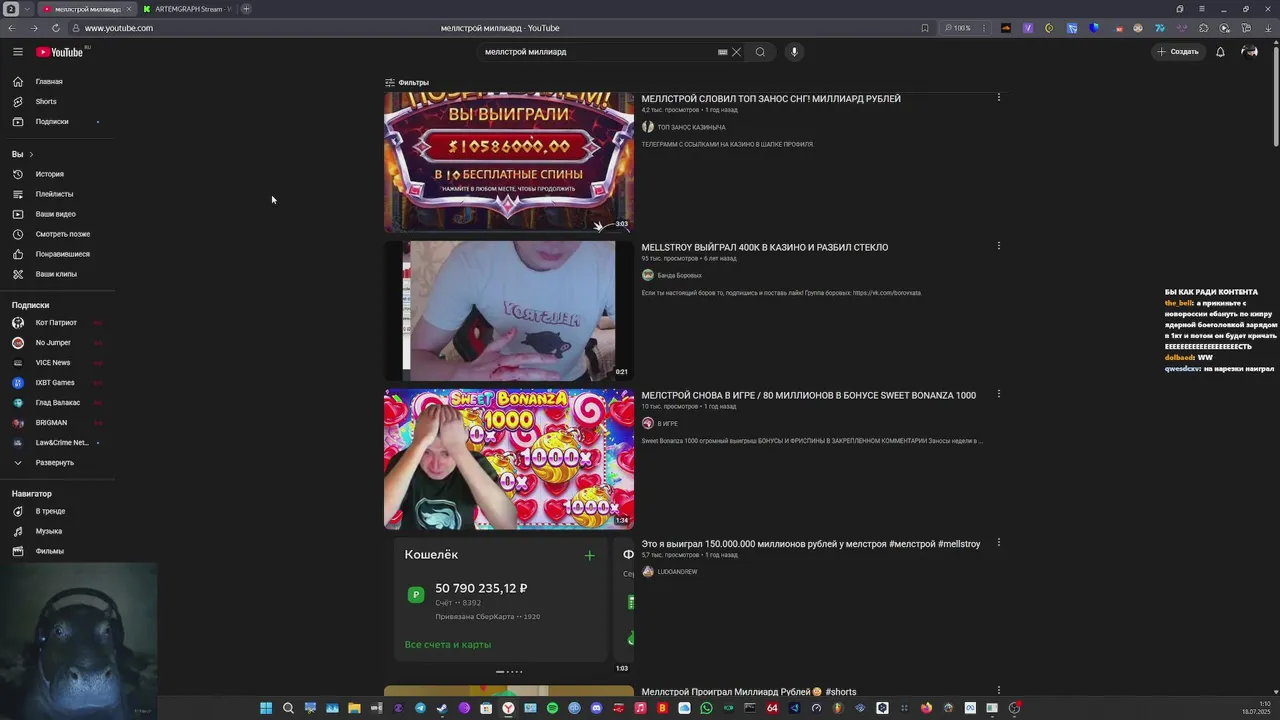Viewport: 1280px width, 720px height.
Task: Open Банда Боровых channel
Action: pos(679,275)
